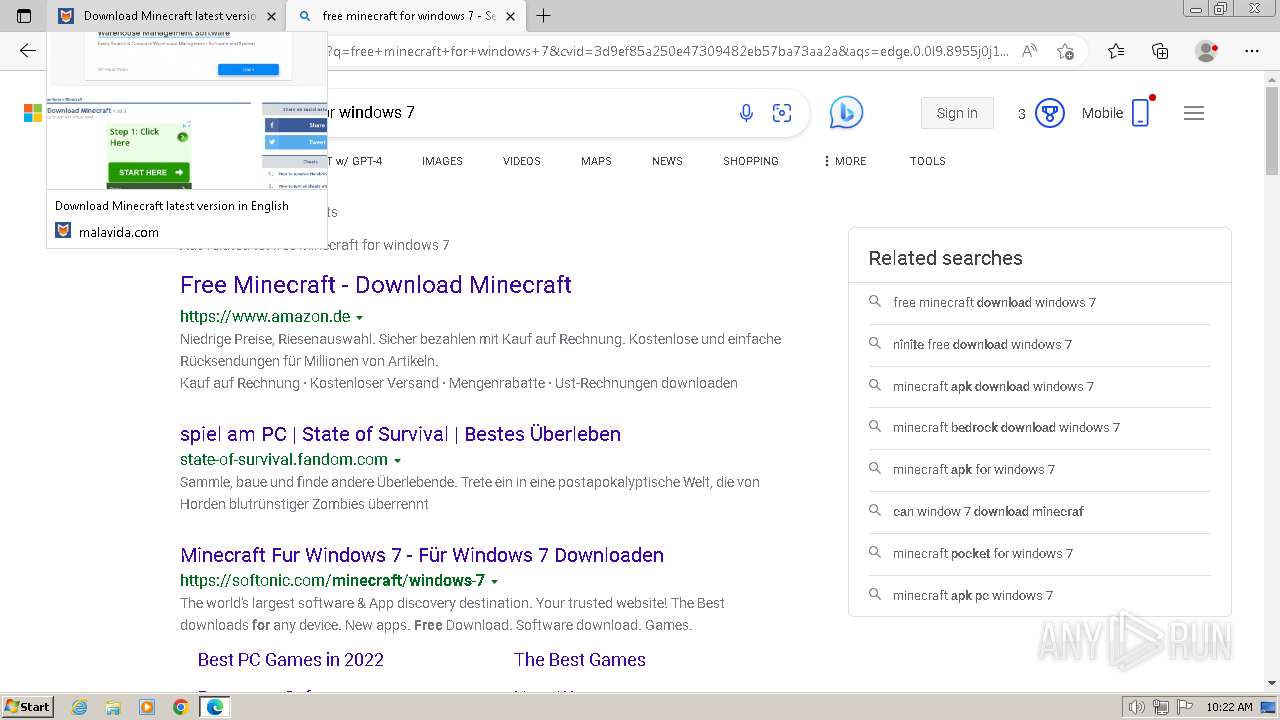Click the Sign in button
Viewport: 1280px width, 720px height.
tap(957, 113)
